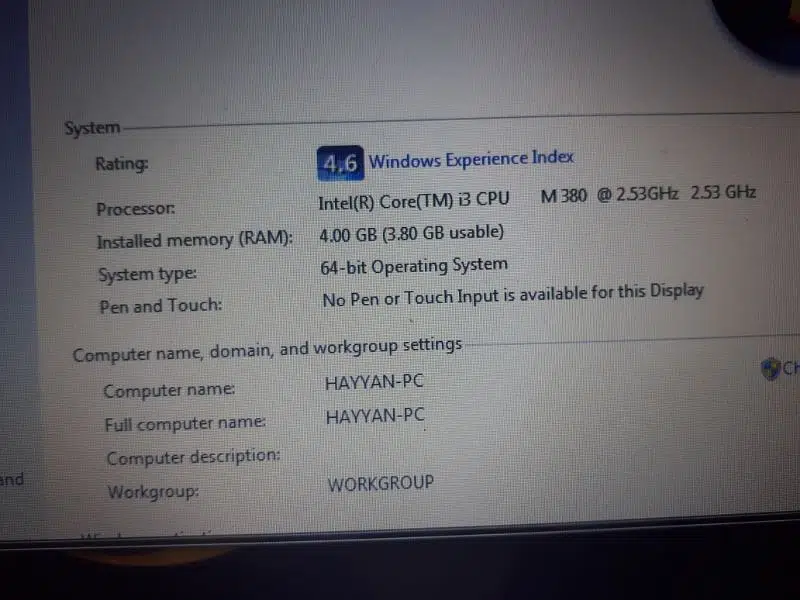Select the 'Computer name:' label
Viewport: 800px width, 600px height.
click(169, 390)
